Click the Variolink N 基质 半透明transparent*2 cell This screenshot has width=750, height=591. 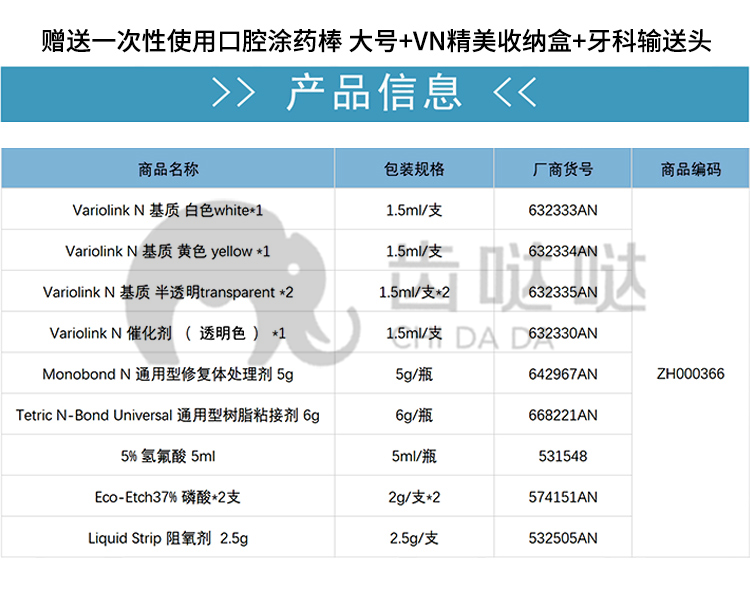168,292
